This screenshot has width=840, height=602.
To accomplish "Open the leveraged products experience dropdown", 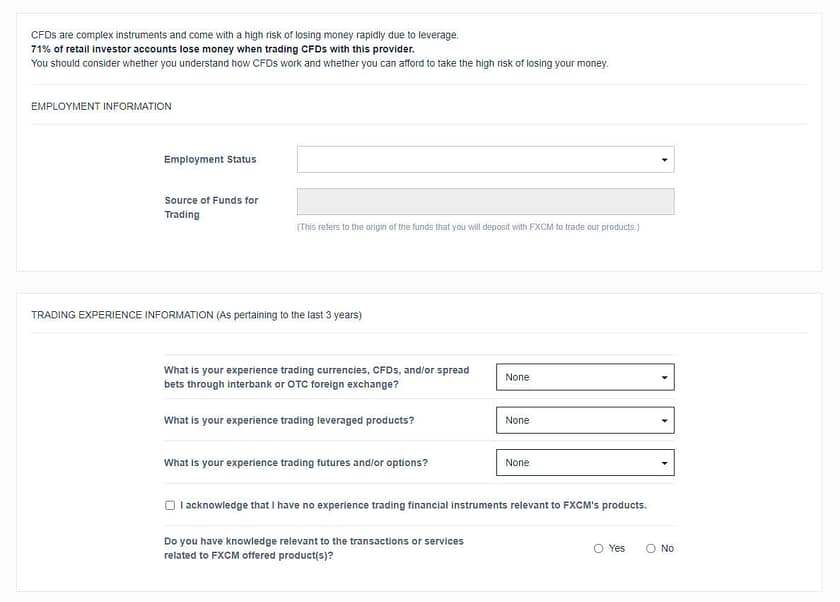I will [585, 420].
